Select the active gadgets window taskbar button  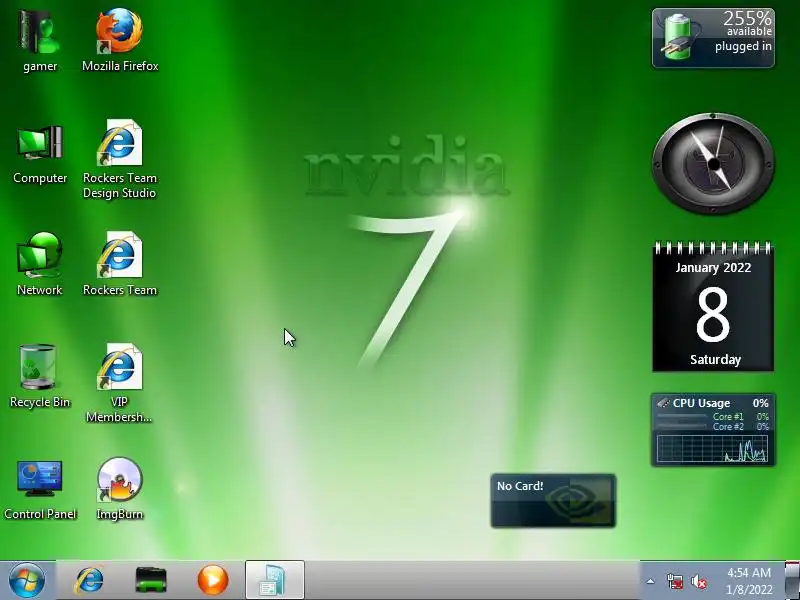[274, 580]
